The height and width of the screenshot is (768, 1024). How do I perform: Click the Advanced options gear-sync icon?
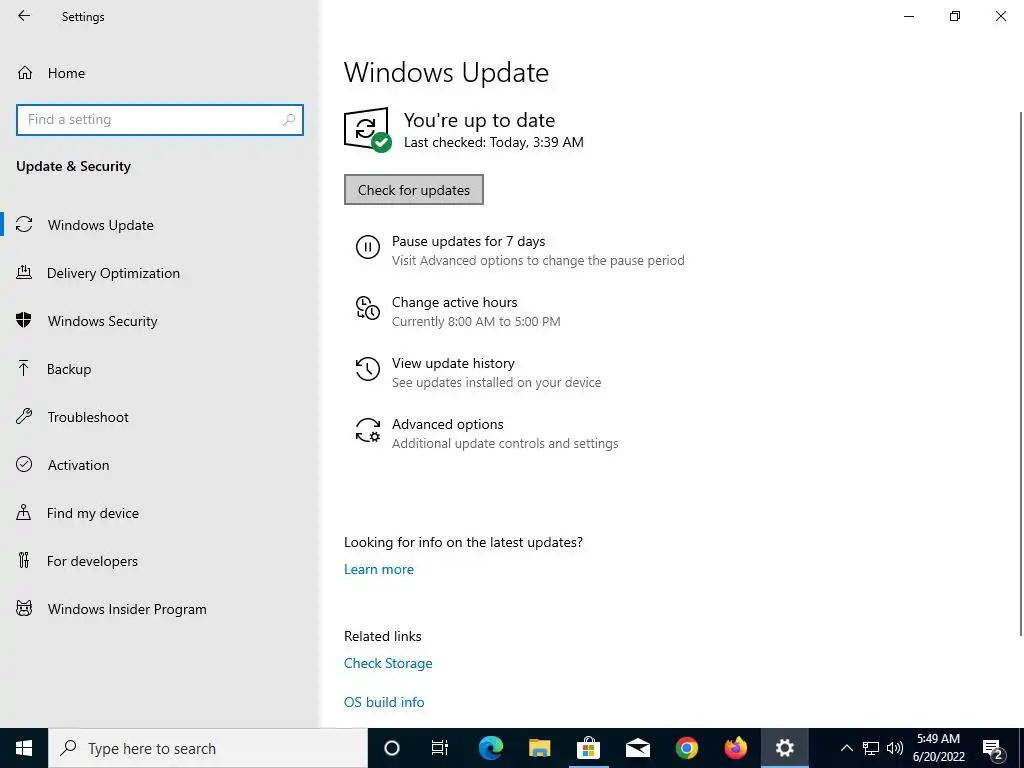[368, 430]
